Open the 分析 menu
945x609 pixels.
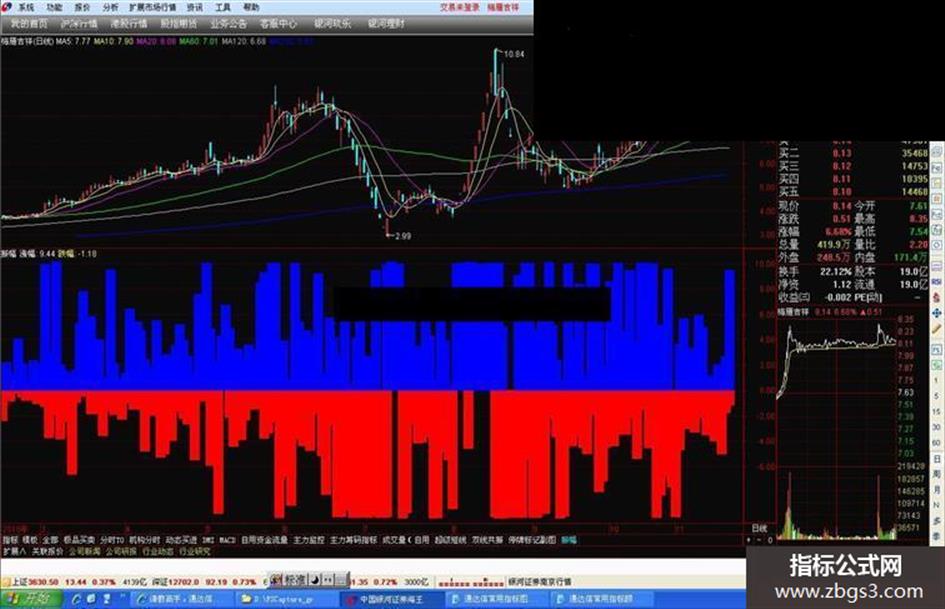click(x=110, y=7)
